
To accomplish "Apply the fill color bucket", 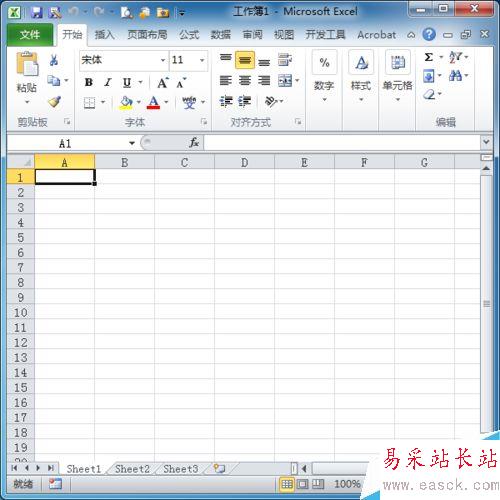I will coord(126,102).
